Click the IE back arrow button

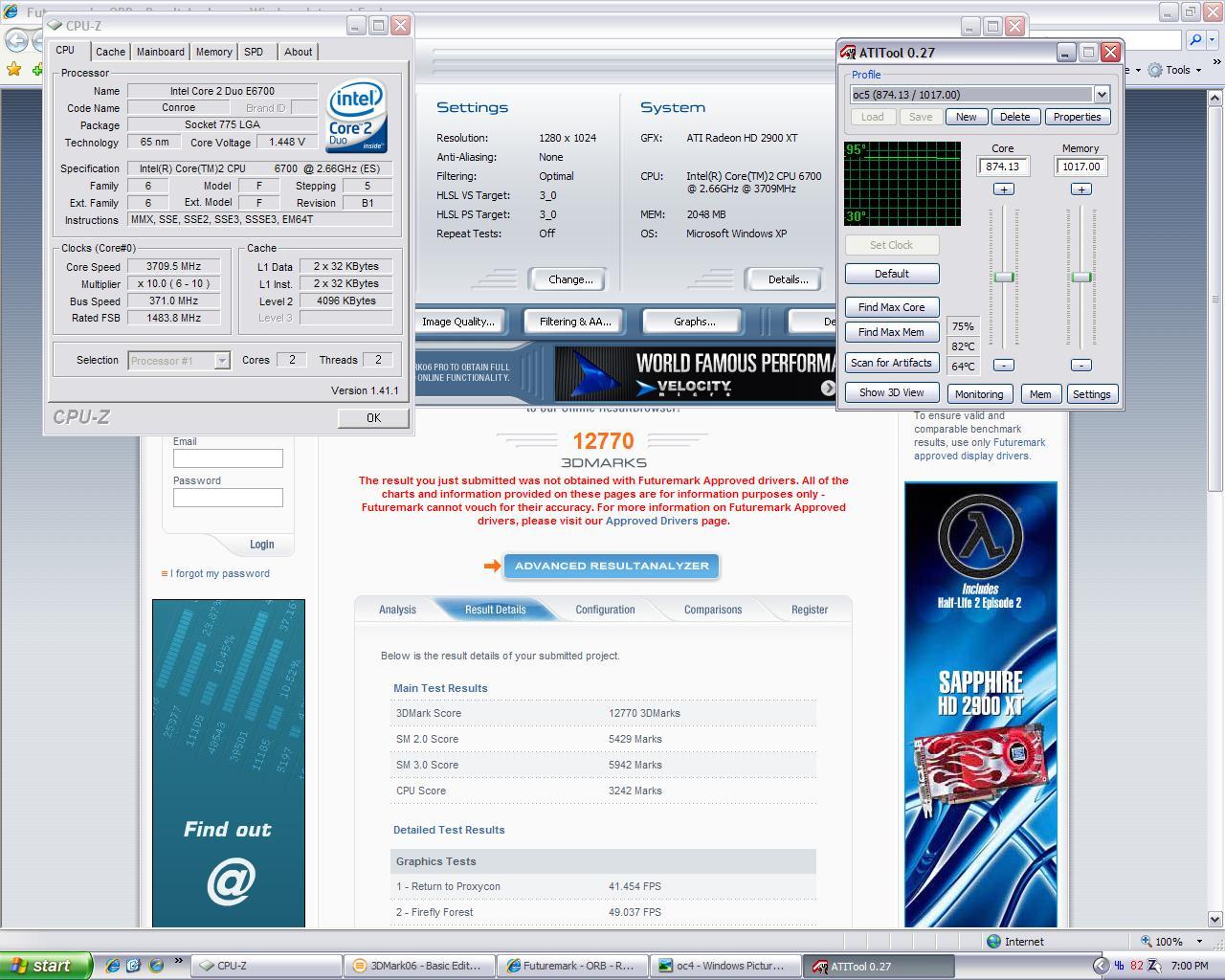tap(17, 40)
